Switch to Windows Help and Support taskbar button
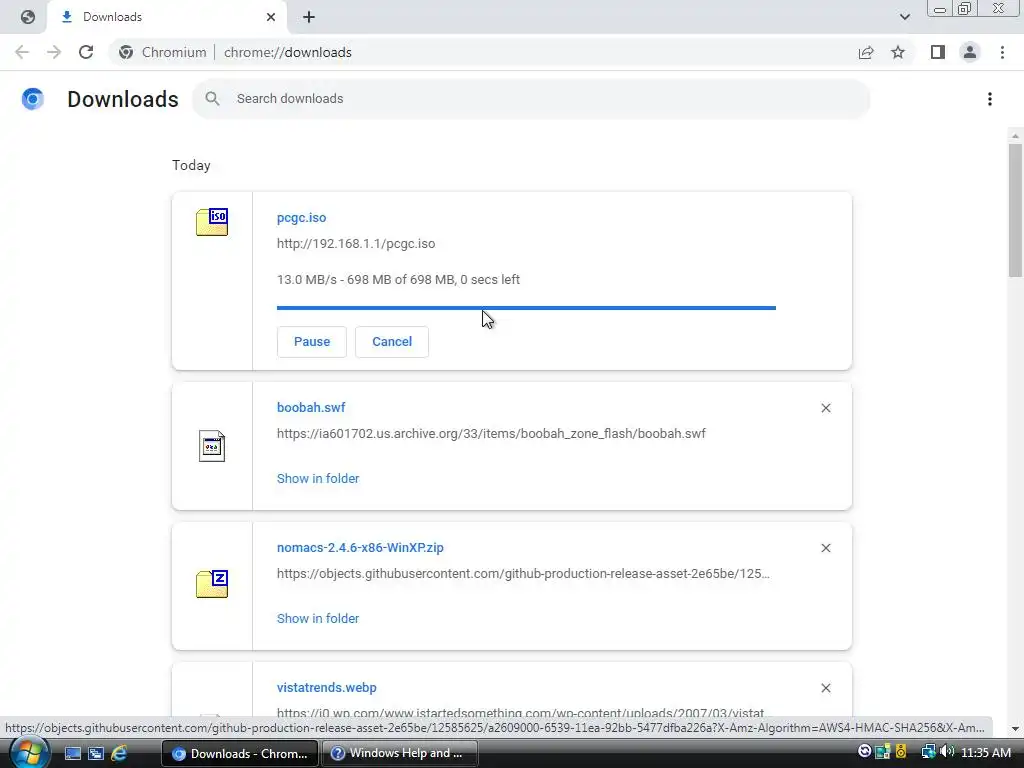1024x768 pixels. click(399, 753)
